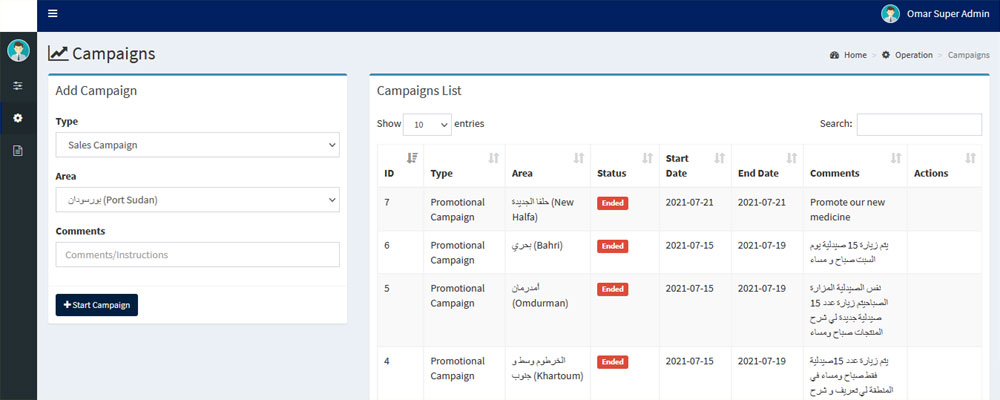This screenshot has width=1000, height=400.
Task: Open the Area dropdown Port Sudan
Action: [198, 200]
